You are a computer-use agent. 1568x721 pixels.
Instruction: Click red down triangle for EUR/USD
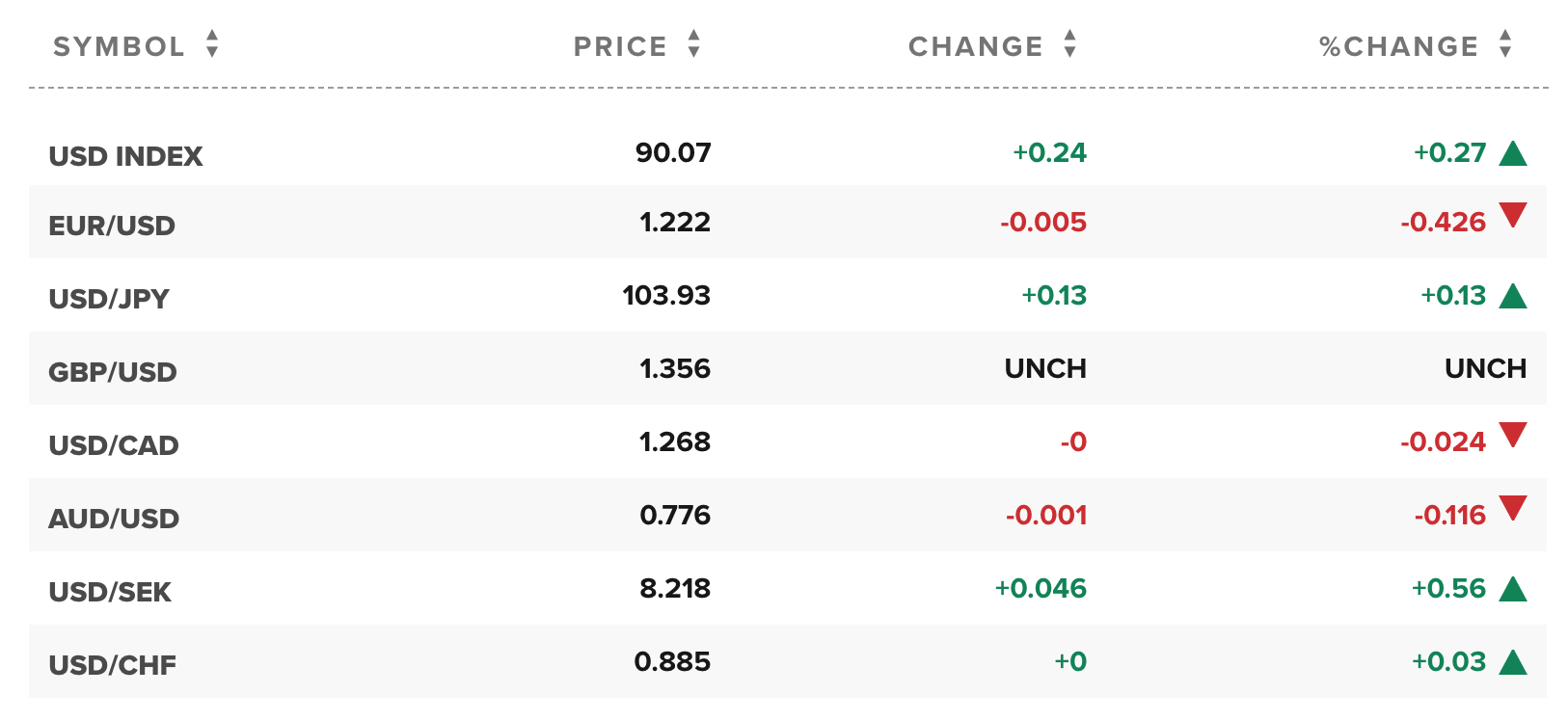pyautogui.click(x=1513, y=215)
